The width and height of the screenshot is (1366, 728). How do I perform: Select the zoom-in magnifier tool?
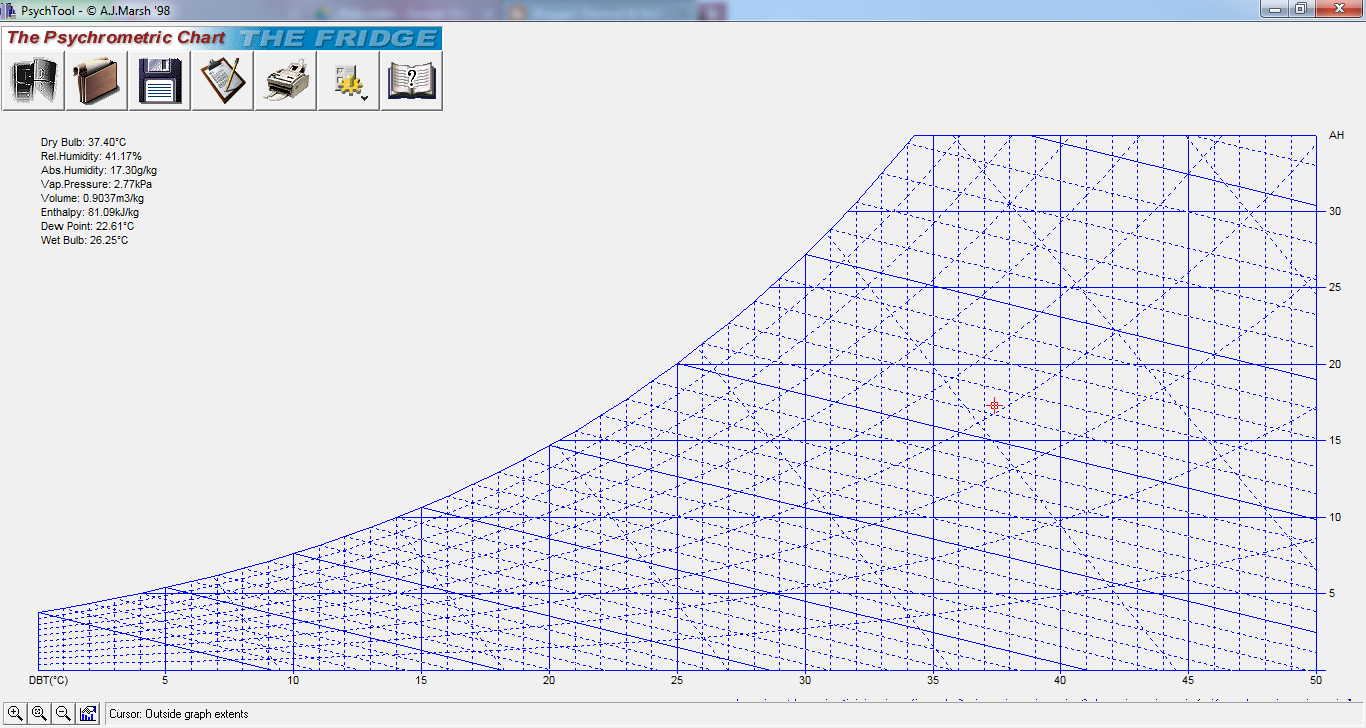[x=14, y=712]
